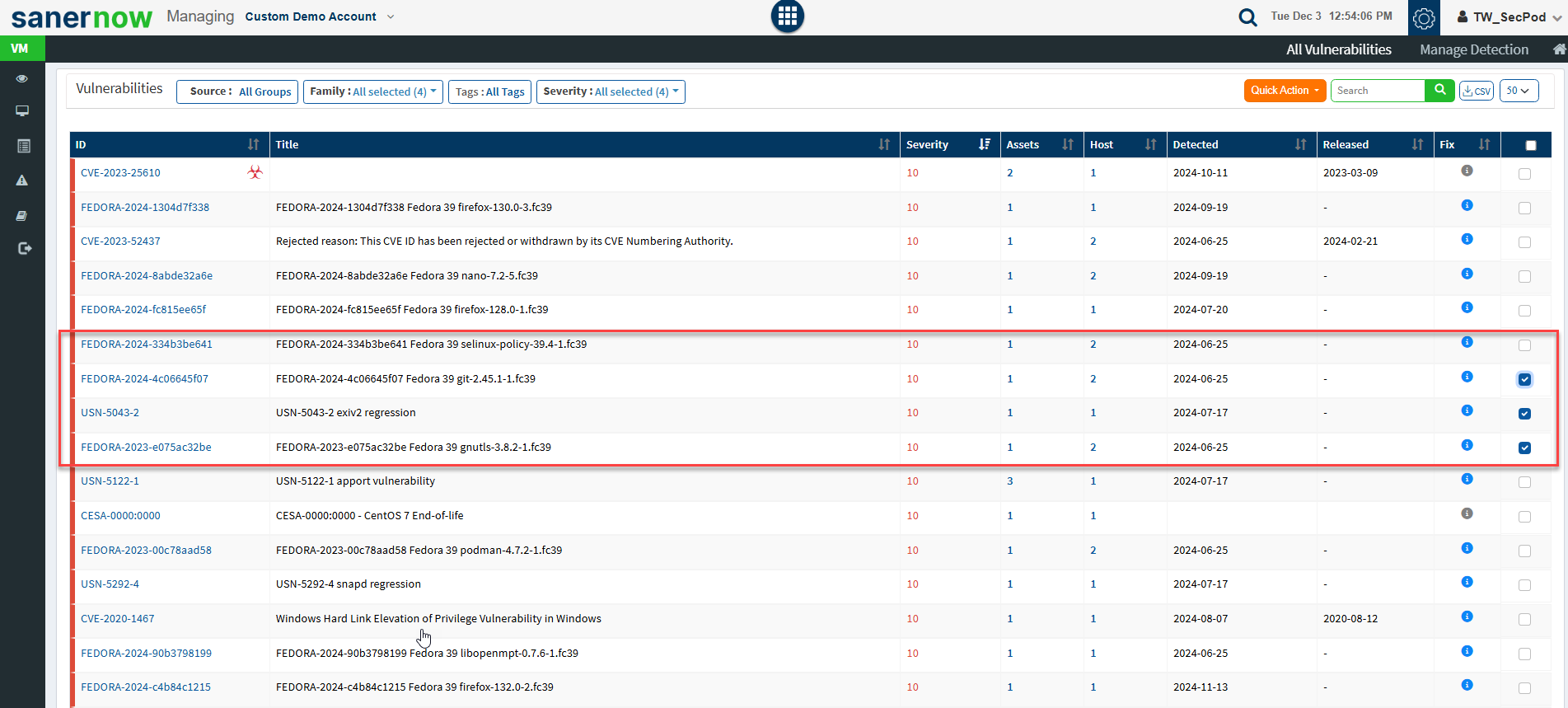Open the app launcher grid icon
1568x708 pixels.
[x=787, y=16]
